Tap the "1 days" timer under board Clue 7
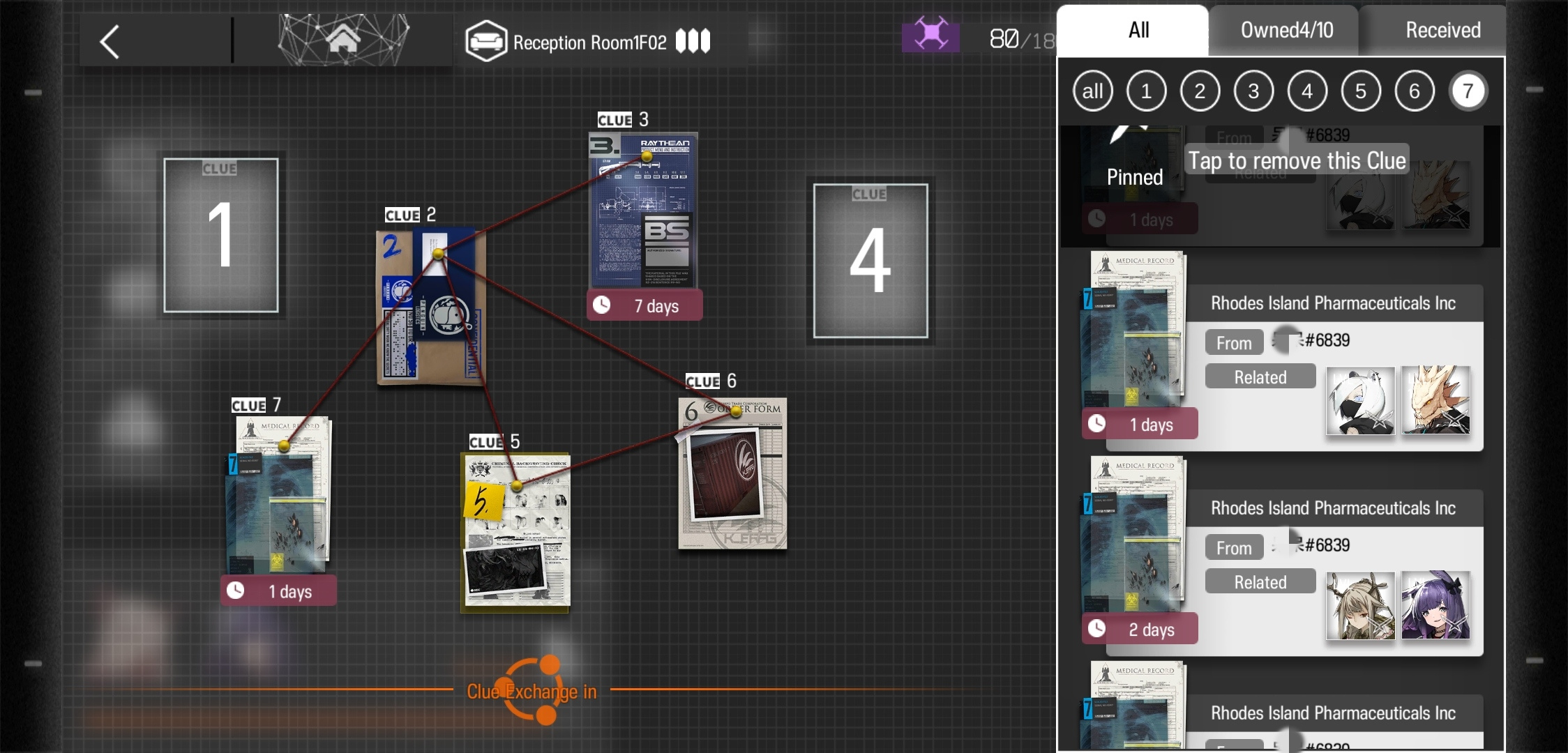This screenshot has width=1568, height=753. tap(278, 591)
